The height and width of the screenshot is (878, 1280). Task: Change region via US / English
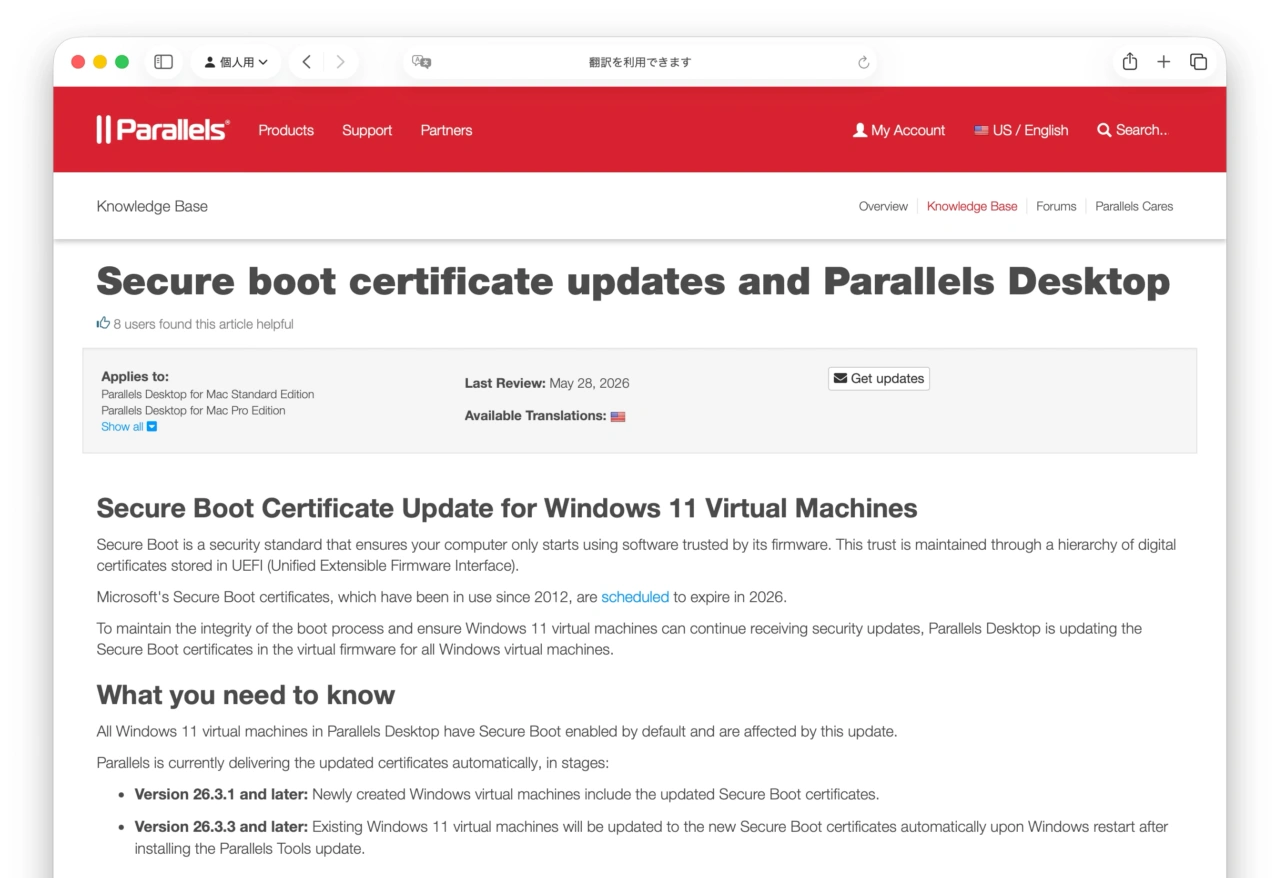coord(1021,130)
